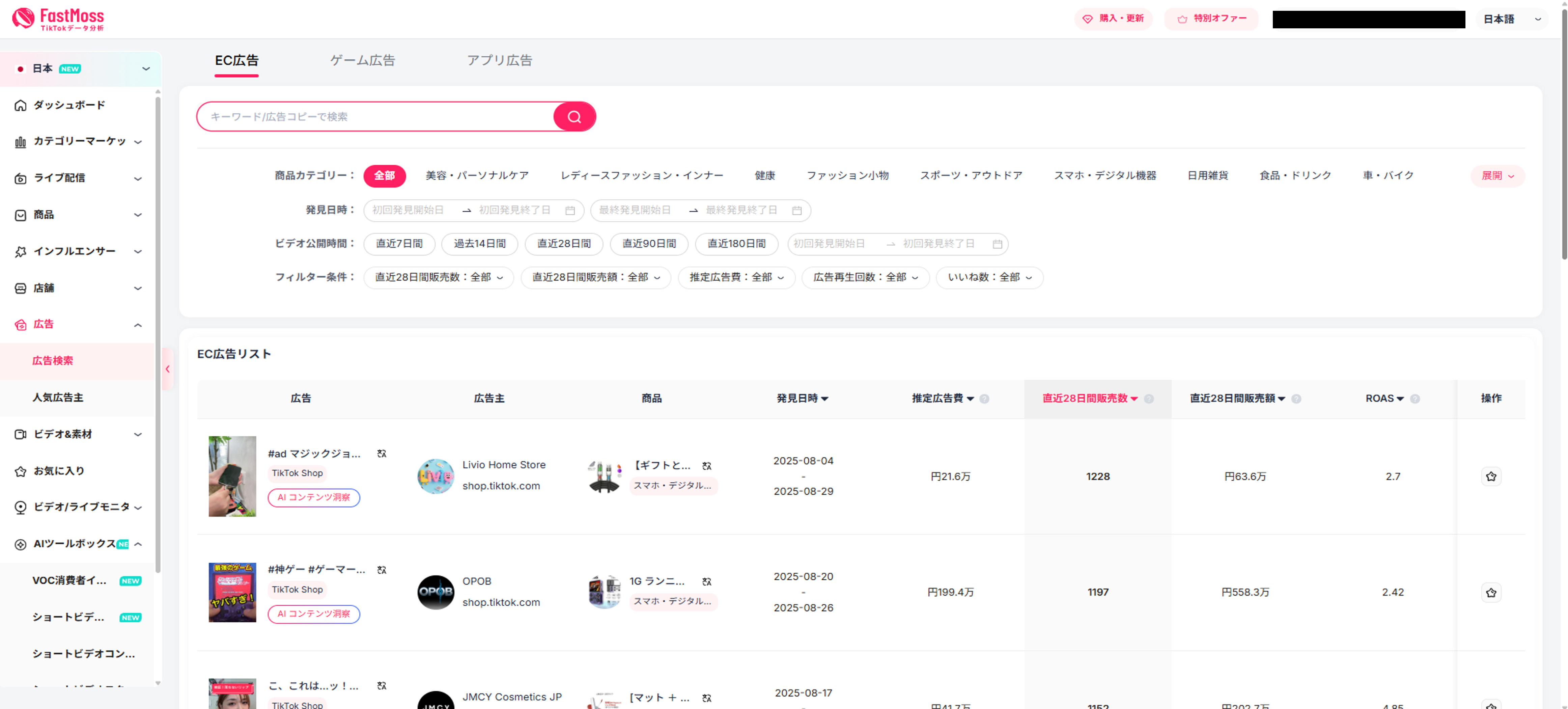Sort the list by 発見日時 column

click(x=802, y=399)
